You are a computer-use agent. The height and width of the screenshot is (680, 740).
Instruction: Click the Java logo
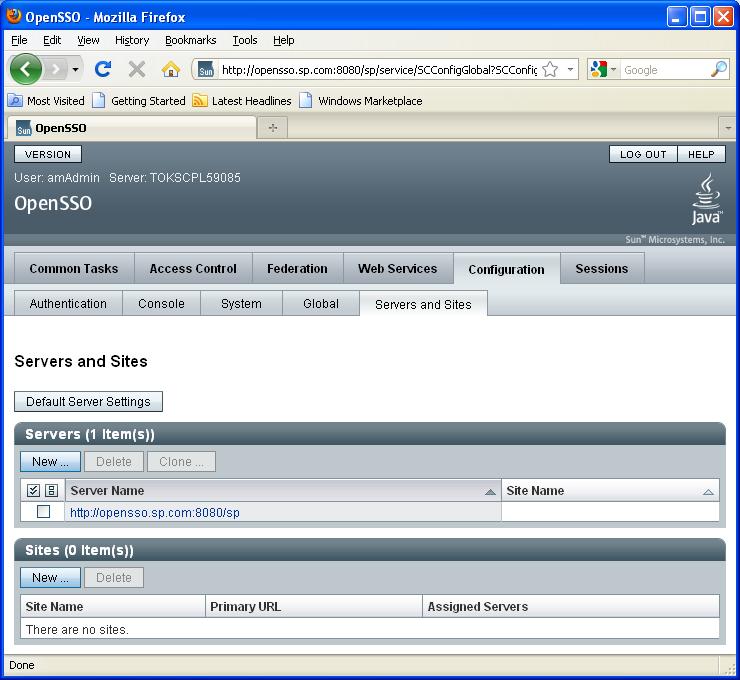pyautogui.click(x=706, y=199)
